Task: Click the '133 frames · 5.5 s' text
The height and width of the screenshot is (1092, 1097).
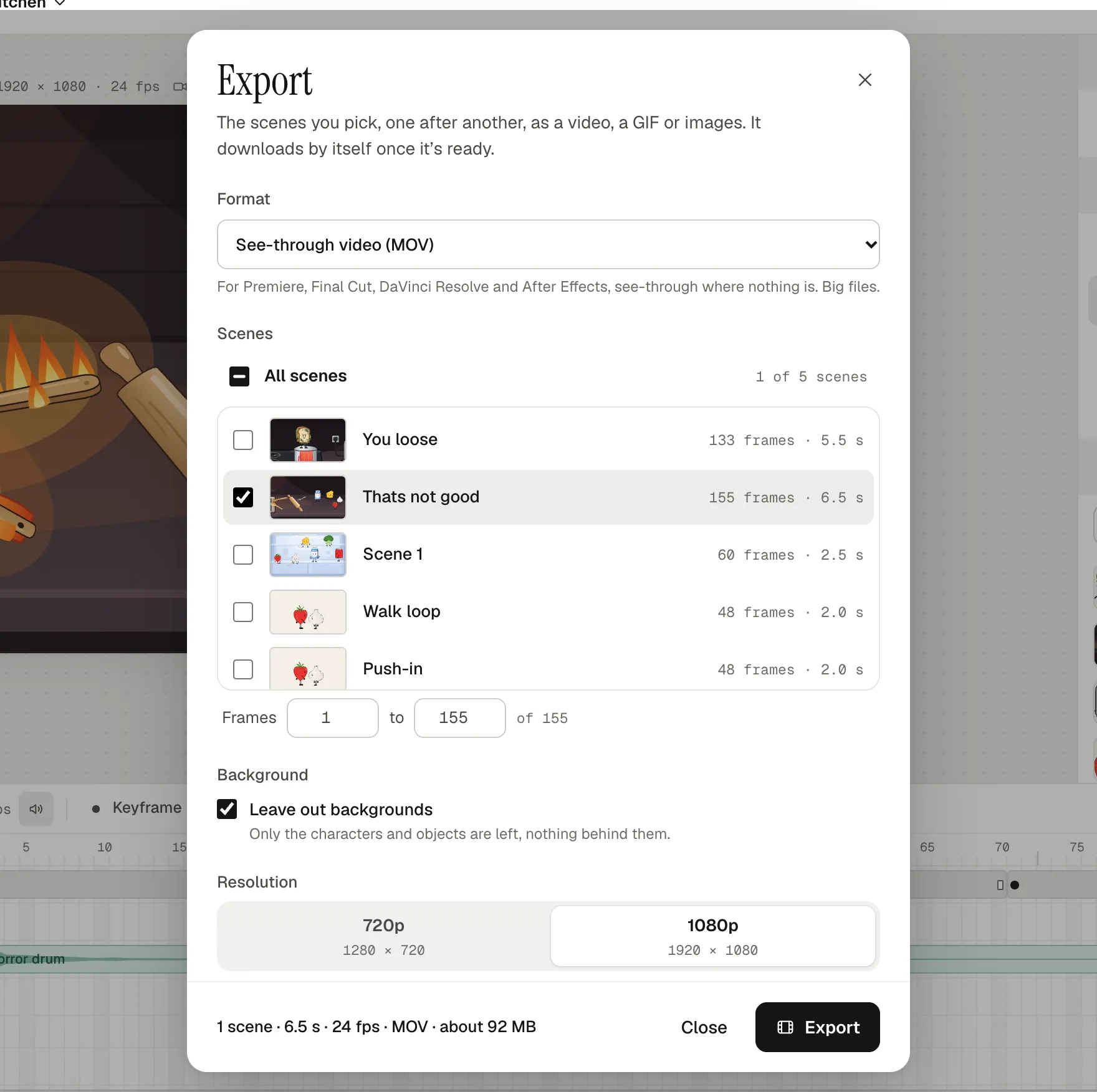Action: [786, 441]
